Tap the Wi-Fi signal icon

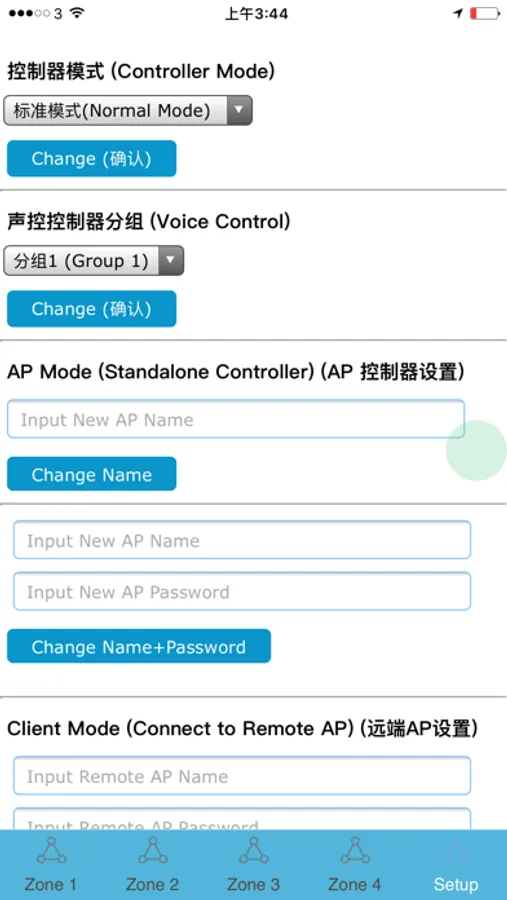[x=76, y=13]
